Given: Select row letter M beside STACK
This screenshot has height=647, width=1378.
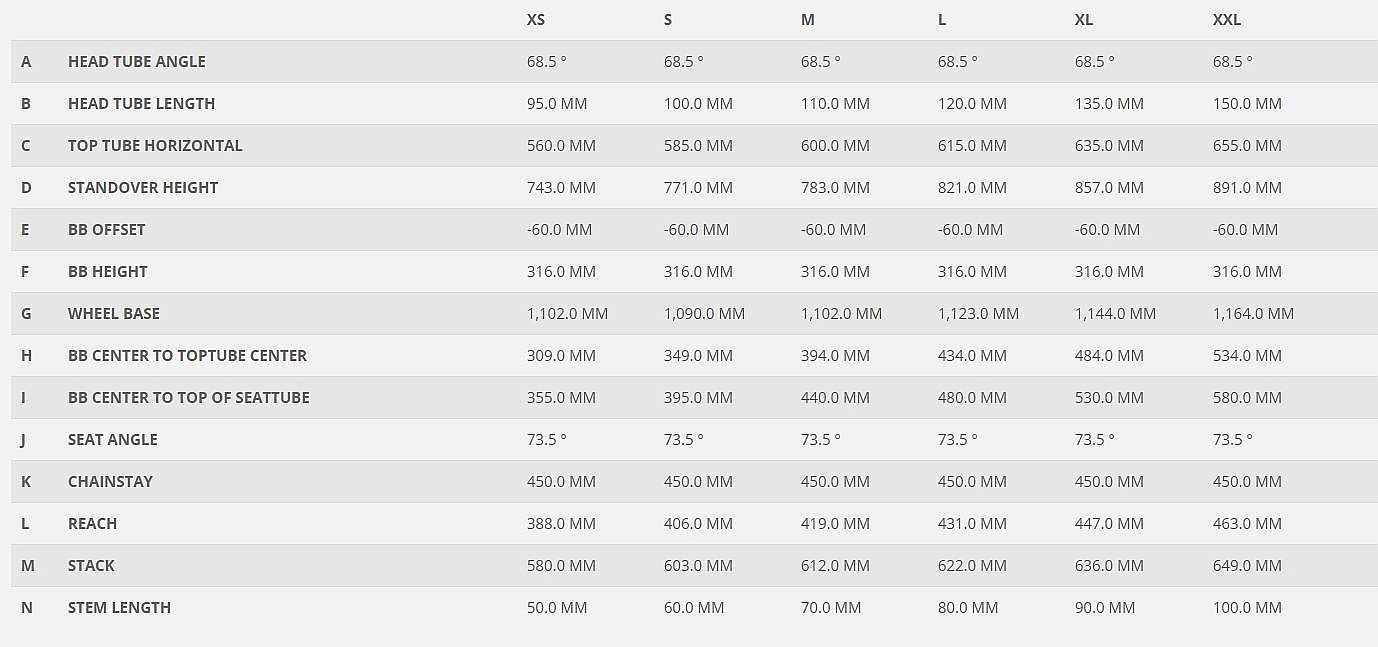Looking at the screenshot, I should pos(27,566).
